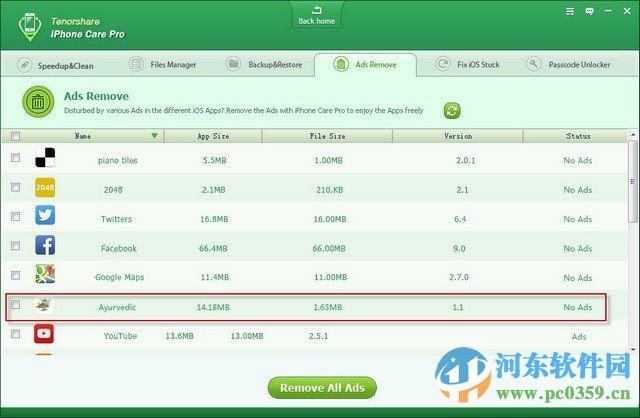The image size is (640, 418).
Task: Select the 'Twitters' app name
Action: tap(116, 219)
